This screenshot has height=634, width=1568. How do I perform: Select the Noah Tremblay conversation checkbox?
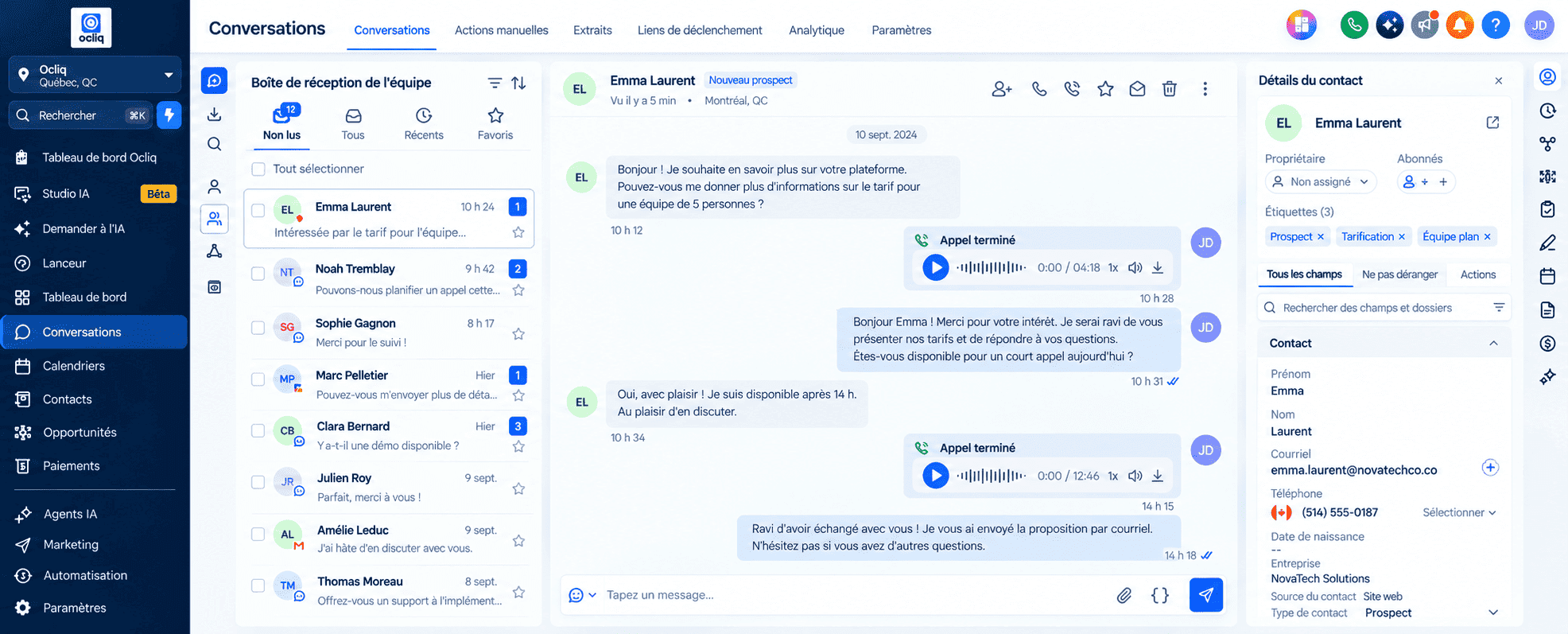(258, 274)
